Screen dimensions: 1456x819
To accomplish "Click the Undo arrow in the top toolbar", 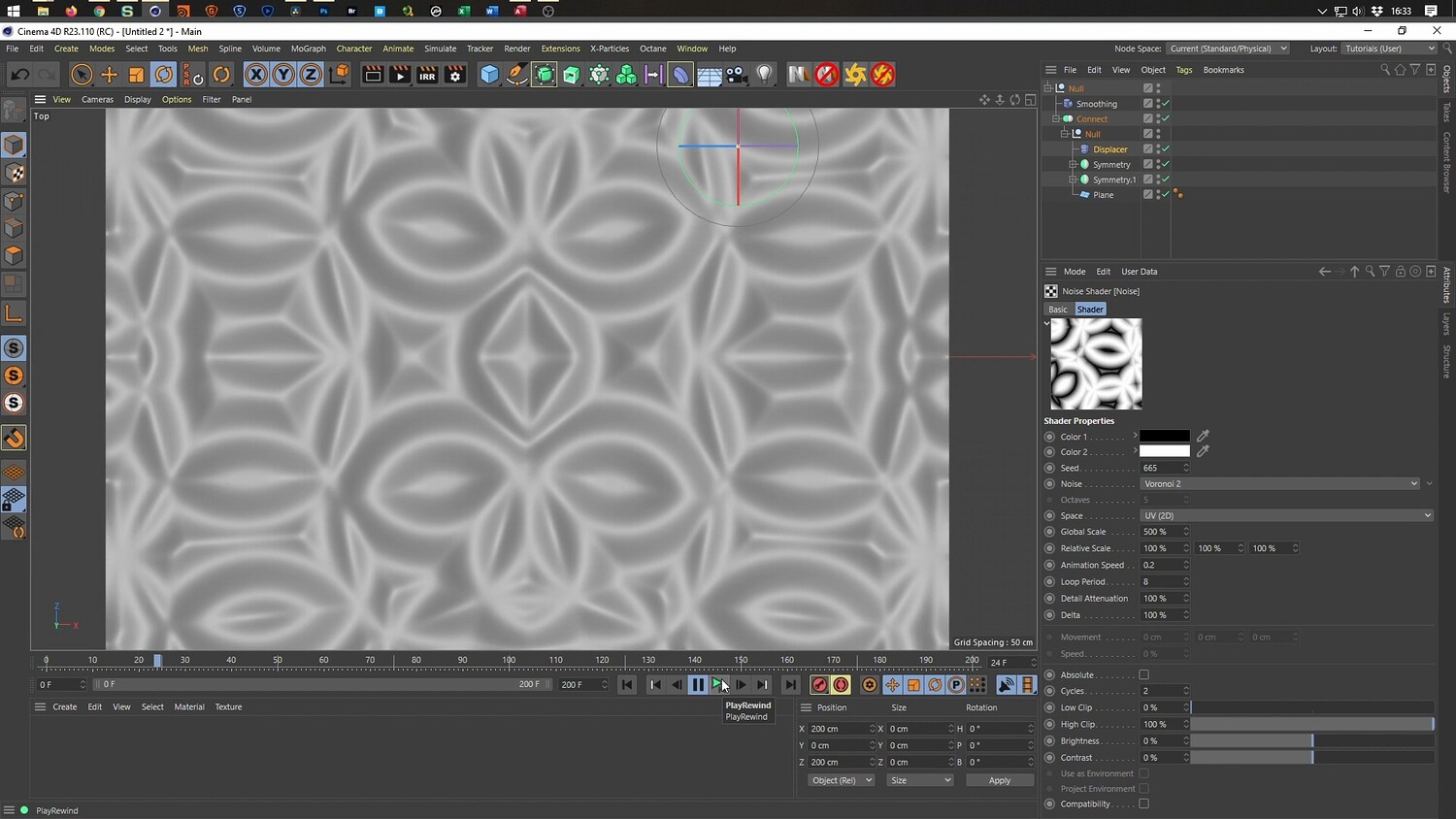I will 19,75.
